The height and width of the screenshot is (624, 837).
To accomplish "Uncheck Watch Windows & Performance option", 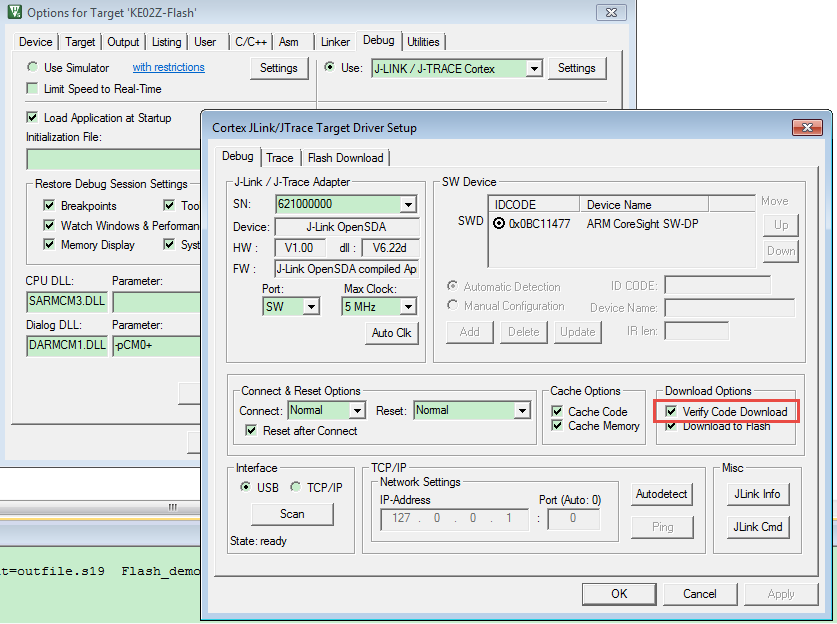I will (49, 225).
